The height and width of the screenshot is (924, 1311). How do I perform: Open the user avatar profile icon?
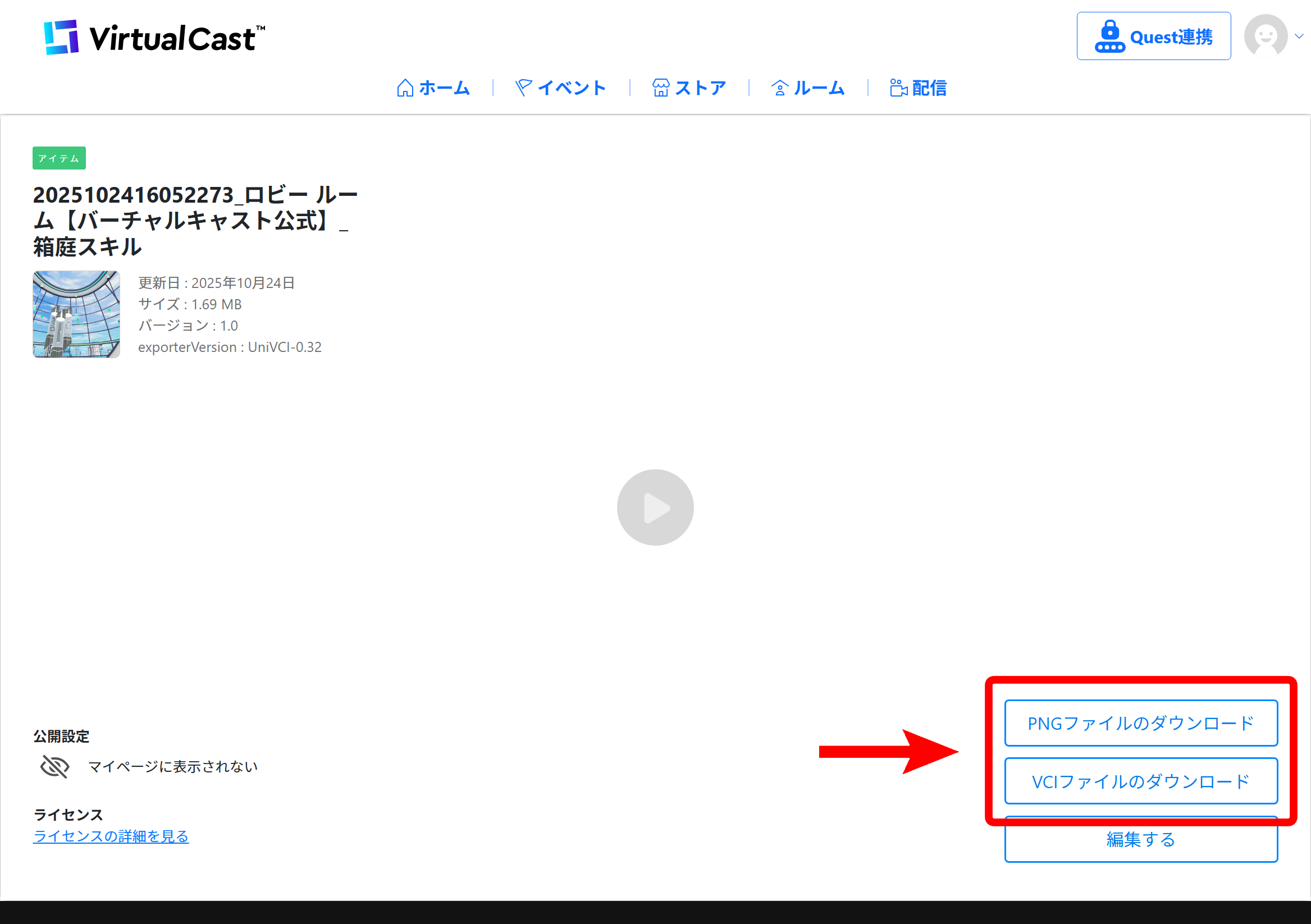coord(1266,36)
